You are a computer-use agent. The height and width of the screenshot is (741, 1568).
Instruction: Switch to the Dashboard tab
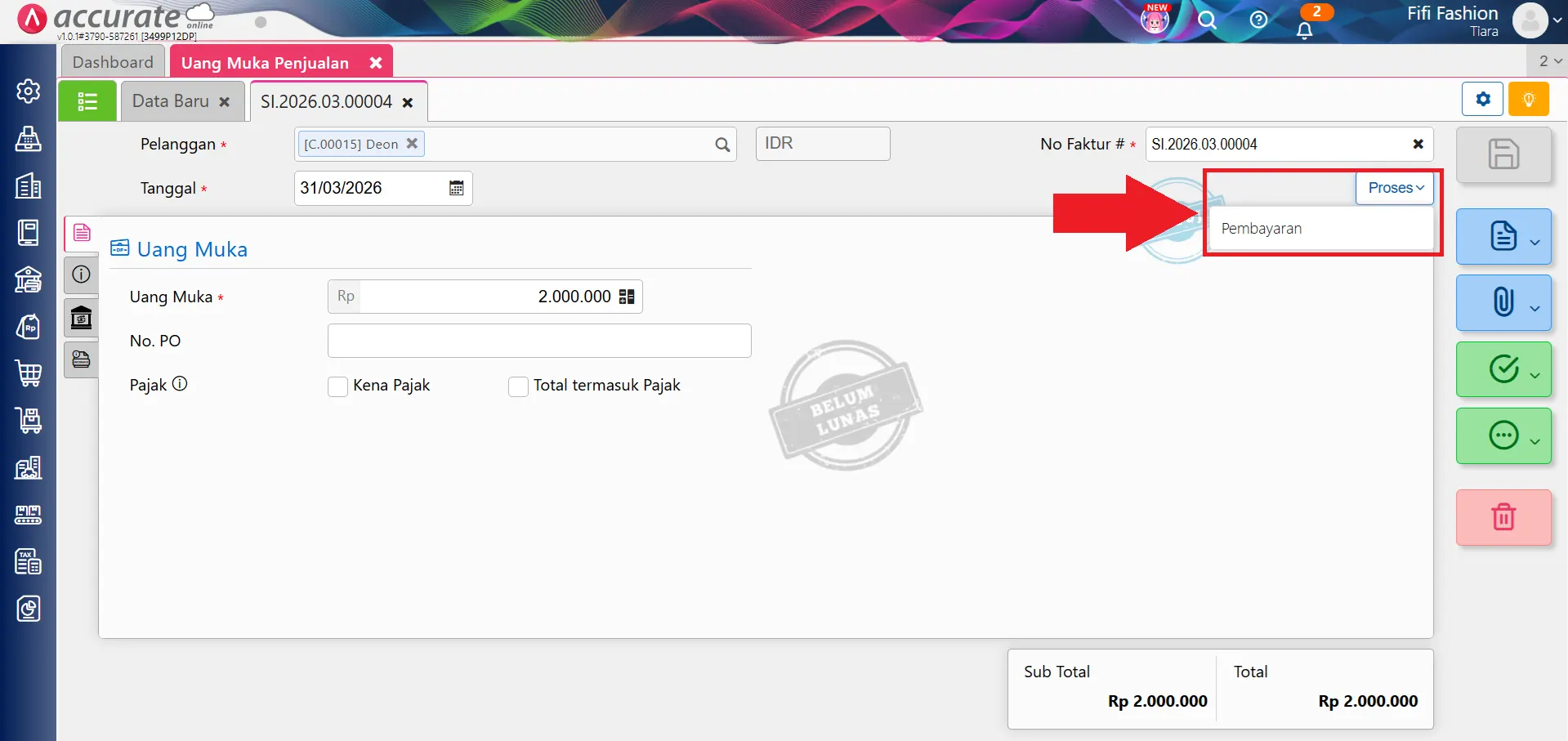point(113,62)
